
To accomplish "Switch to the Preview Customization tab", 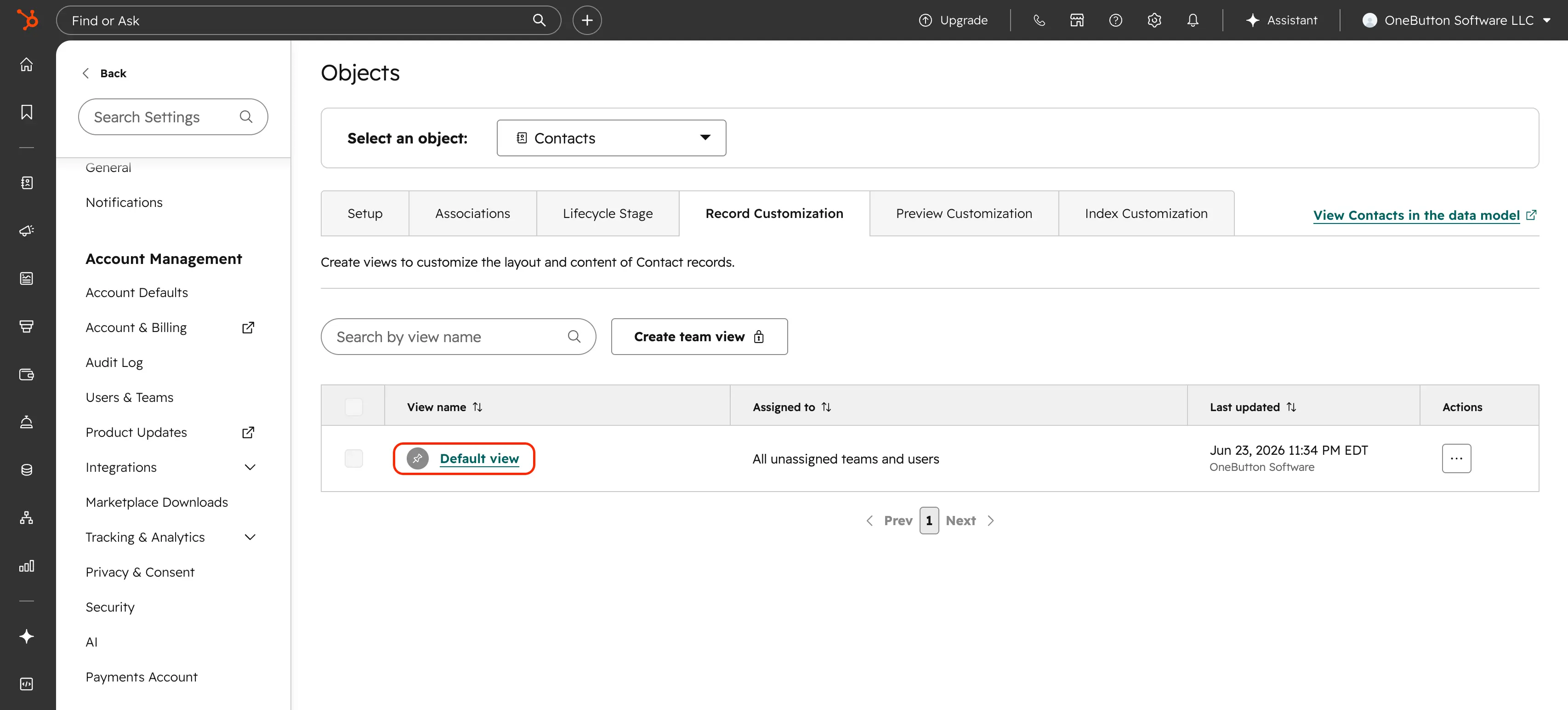I will (x=964, y=214).
